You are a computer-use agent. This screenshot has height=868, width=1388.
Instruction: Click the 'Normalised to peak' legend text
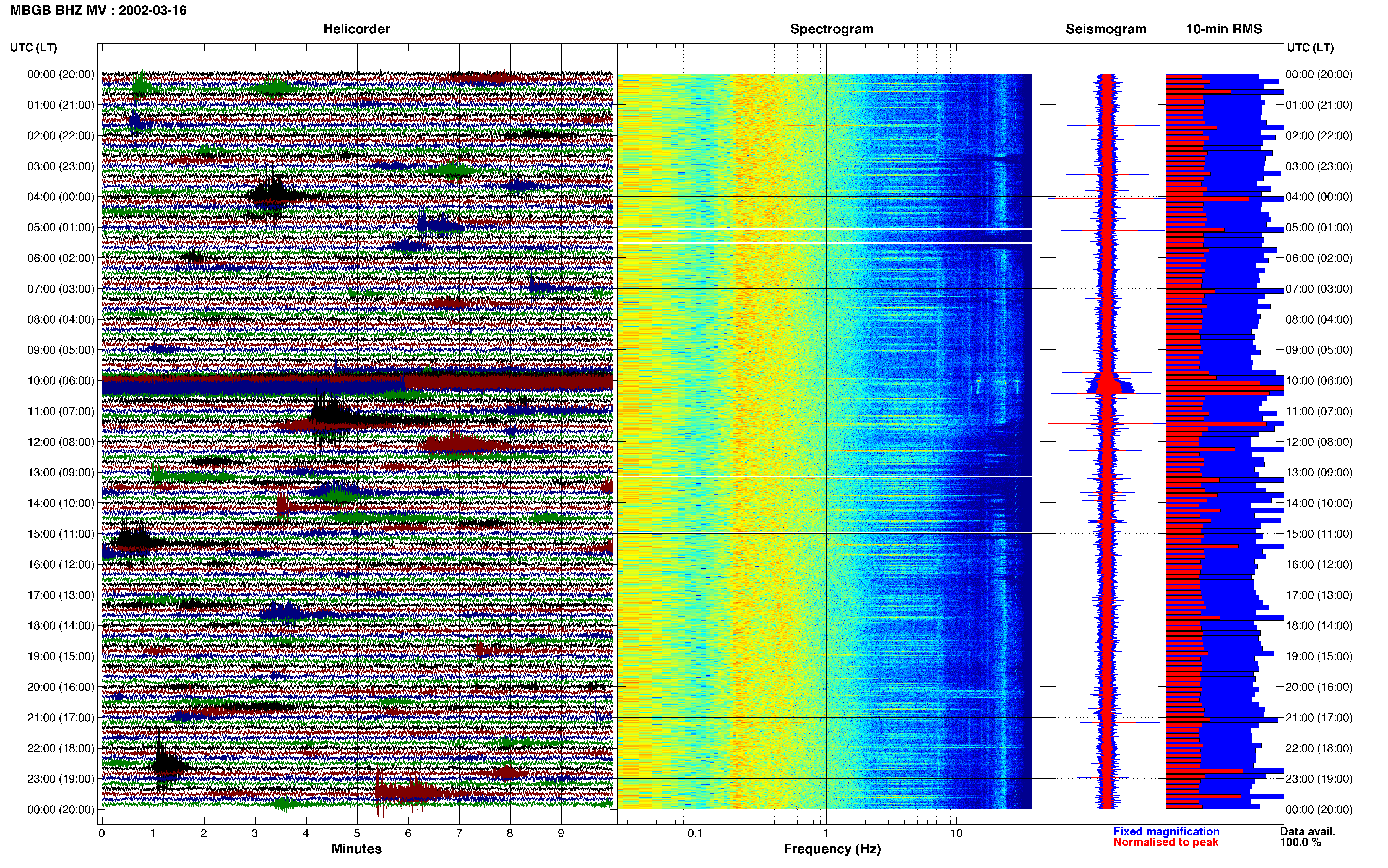(1166, 842)
